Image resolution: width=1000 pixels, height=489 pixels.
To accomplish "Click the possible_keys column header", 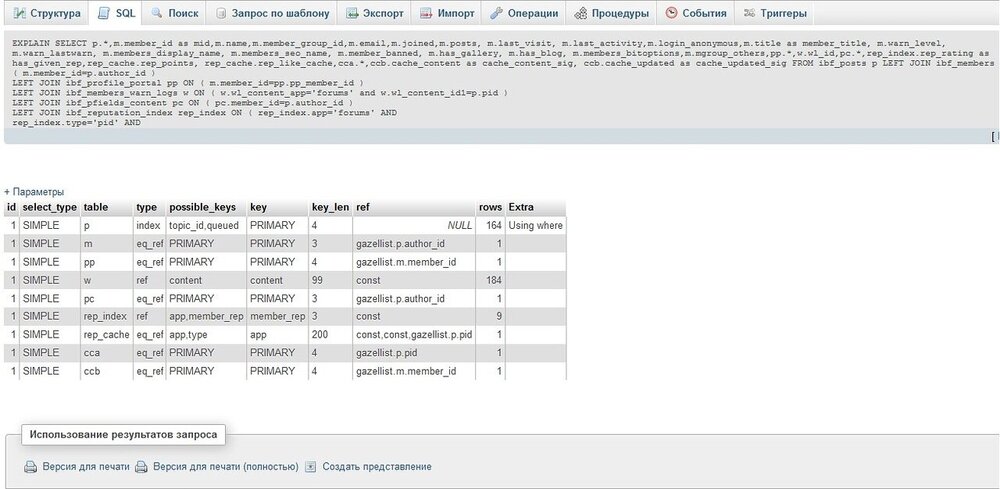I will pyautogui.click(x=203, y=207).
